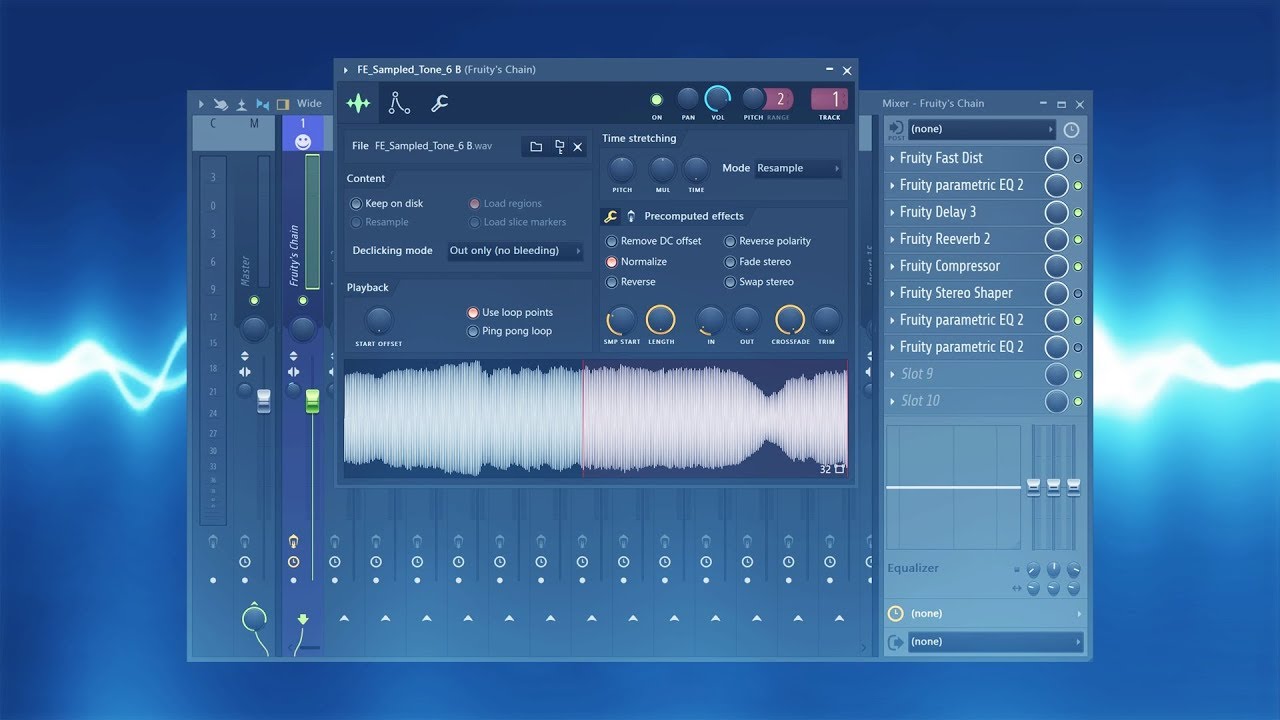Toggle Load slice markers option
This screenshot has width=1280, height=720.
click(x=474, y=222)
